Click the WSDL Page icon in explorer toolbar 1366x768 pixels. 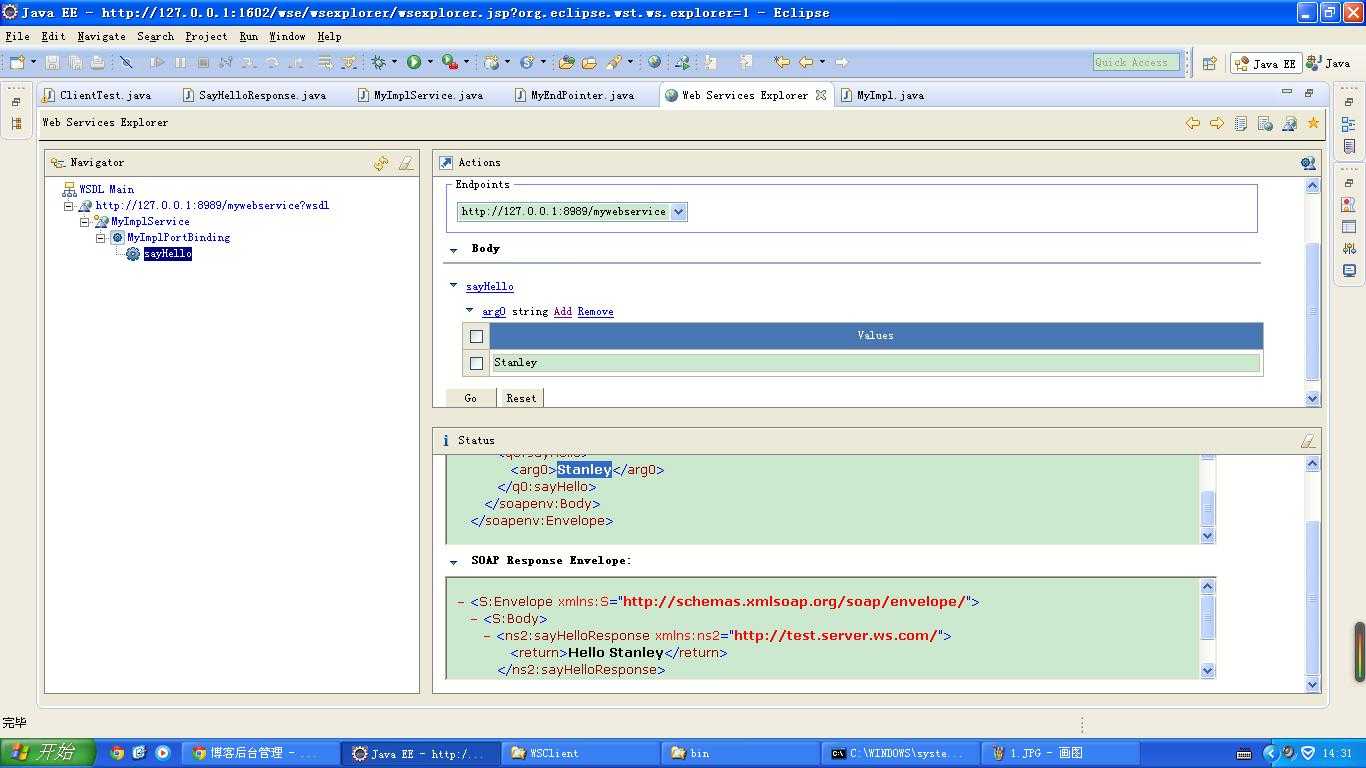[x=1265, y=123]
